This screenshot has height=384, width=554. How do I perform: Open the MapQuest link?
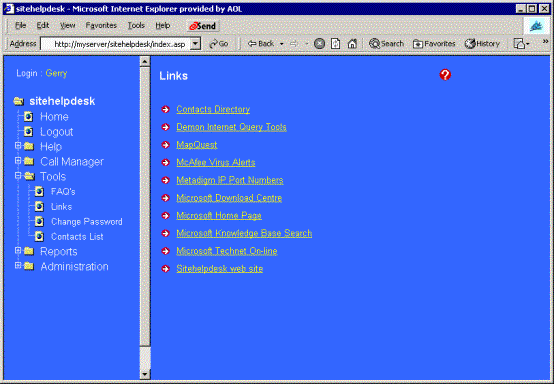(197, 144)
